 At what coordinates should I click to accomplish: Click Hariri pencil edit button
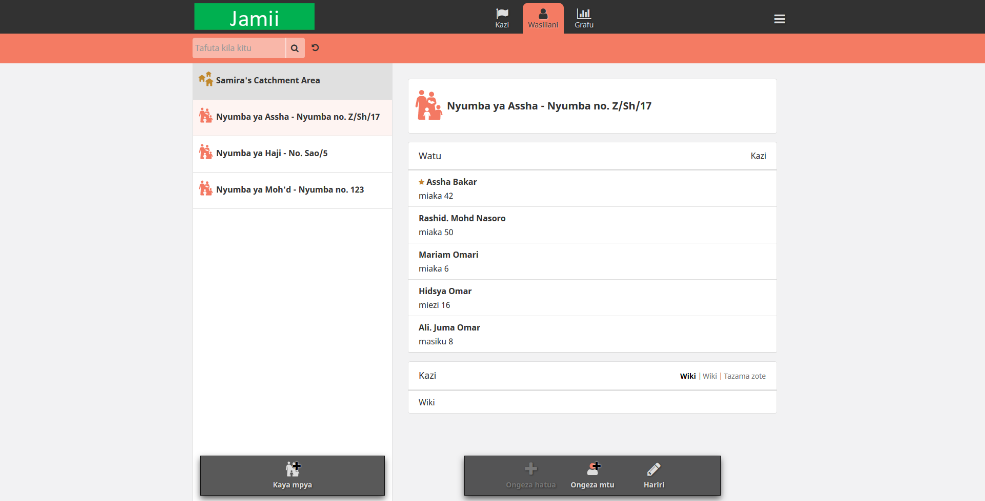click(x=654, y=476)
